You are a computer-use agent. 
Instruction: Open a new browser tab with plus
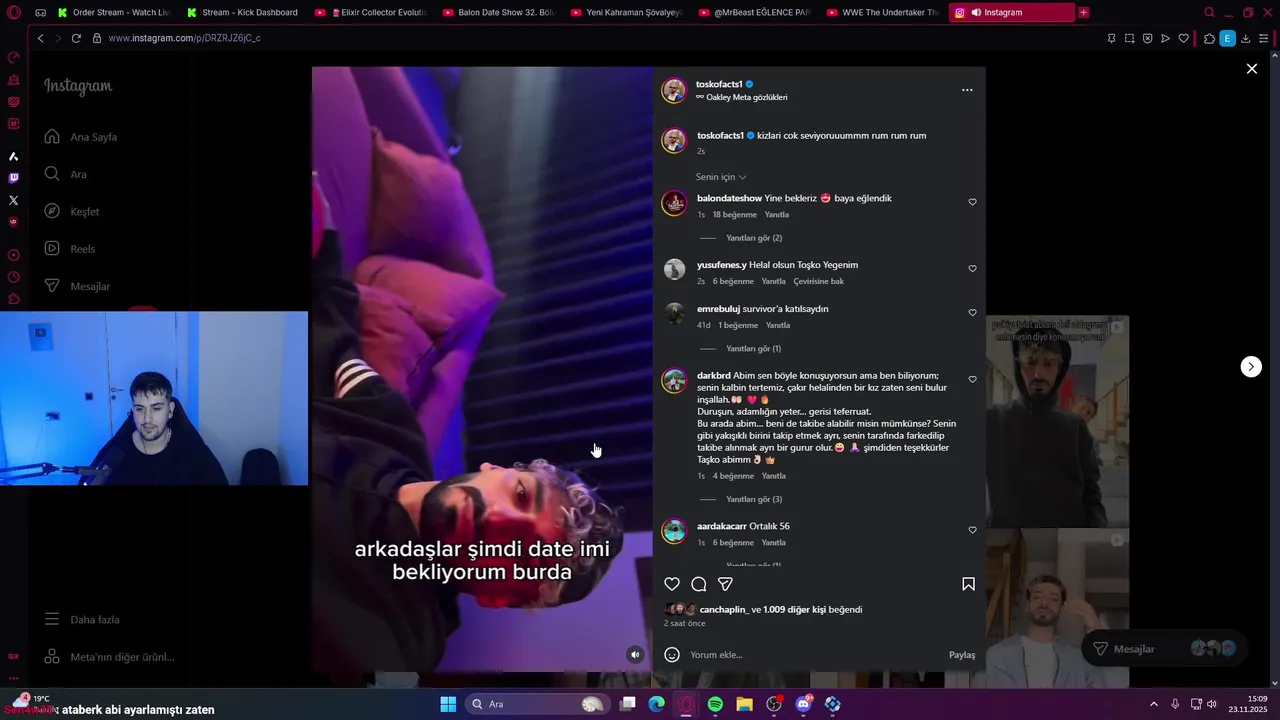coord(1084,13)
